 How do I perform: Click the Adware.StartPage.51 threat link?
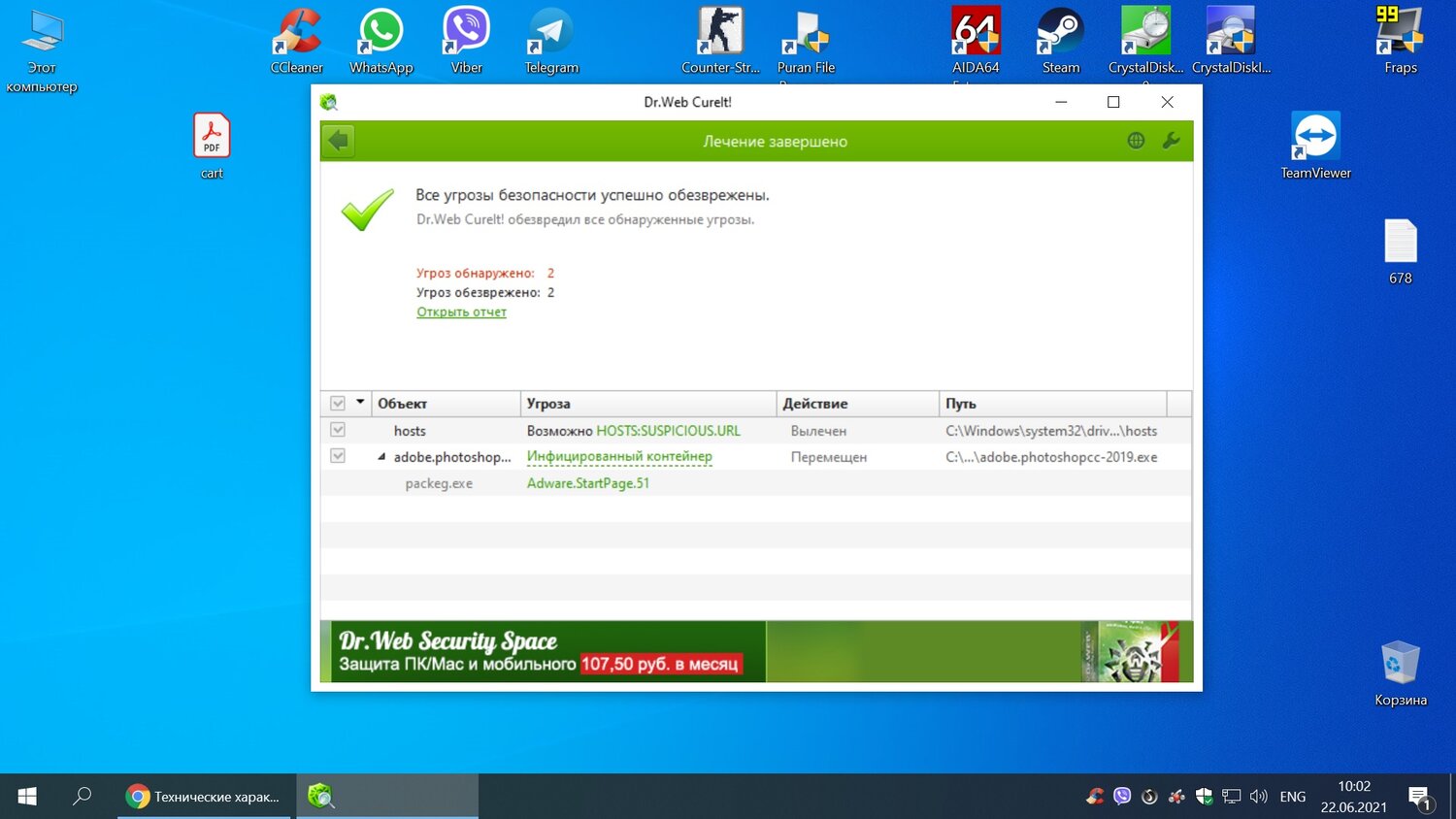[x=588, y=482]
